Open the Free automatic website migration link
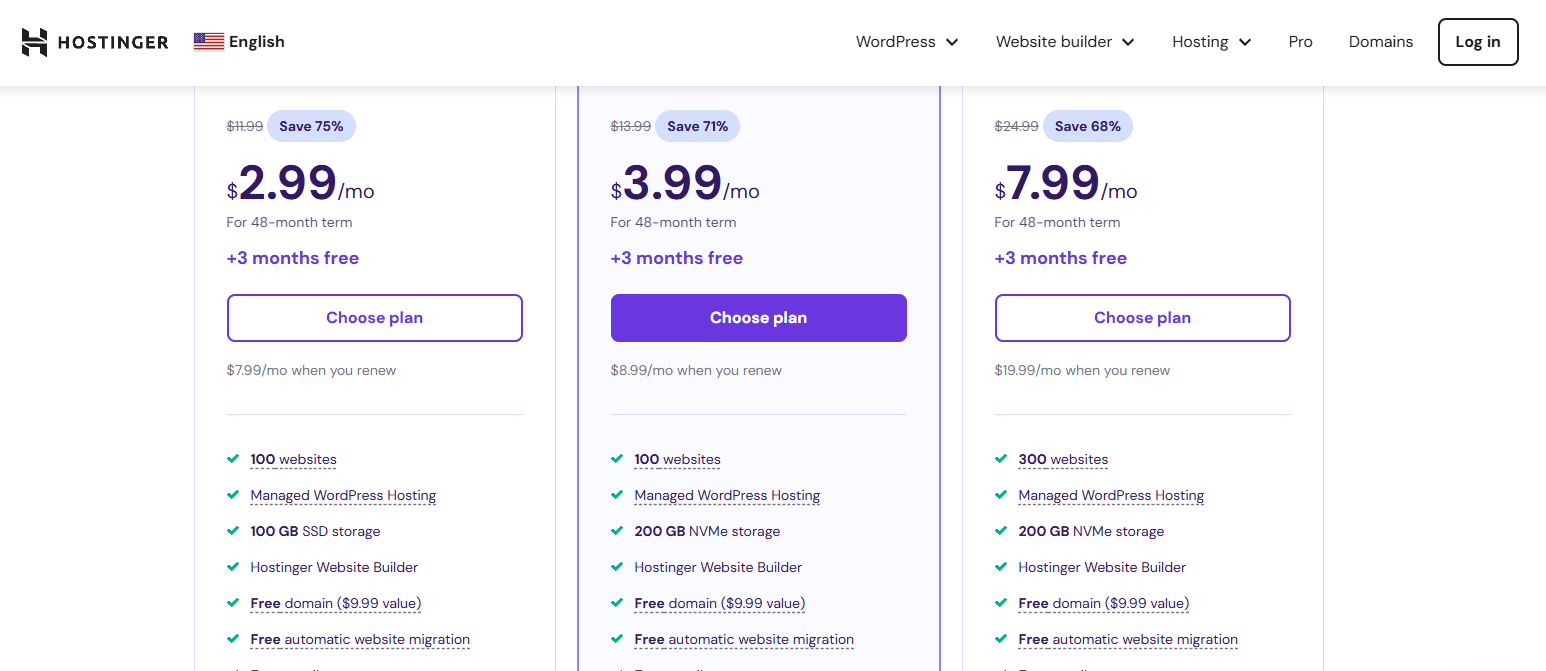Viewport: 1546px width, 671px height. (360, 639)
